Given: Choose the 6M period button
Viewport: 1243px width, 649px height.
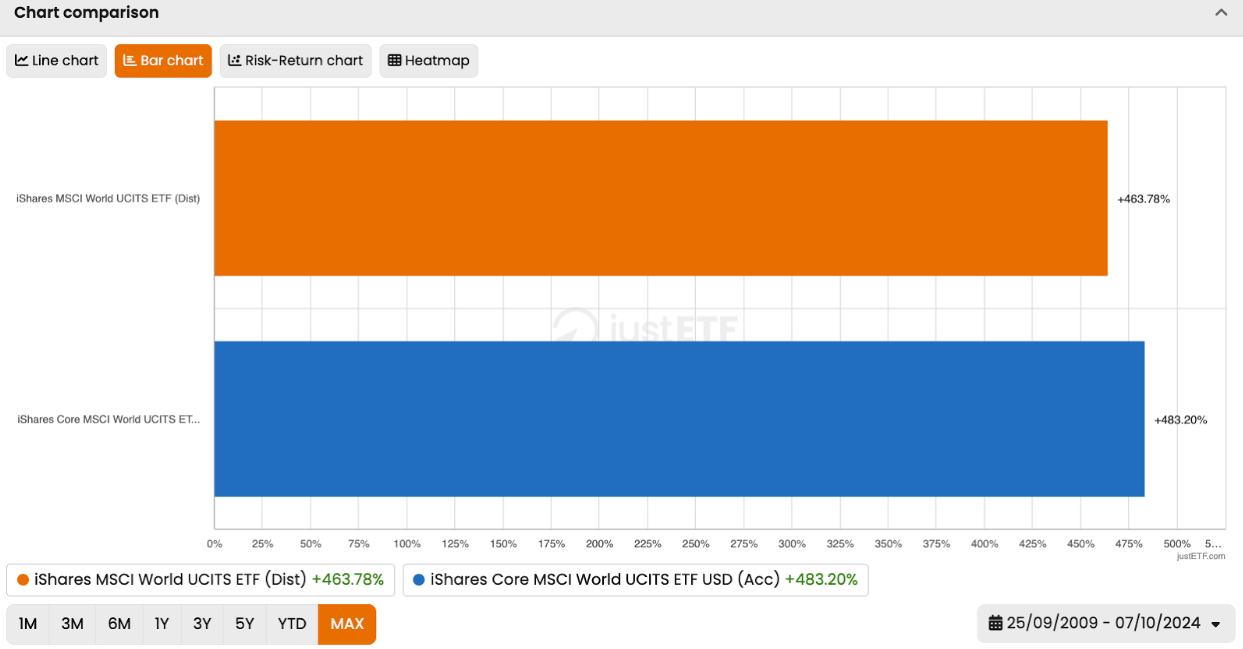Looking at the screenshot, I should coord(119,624).
